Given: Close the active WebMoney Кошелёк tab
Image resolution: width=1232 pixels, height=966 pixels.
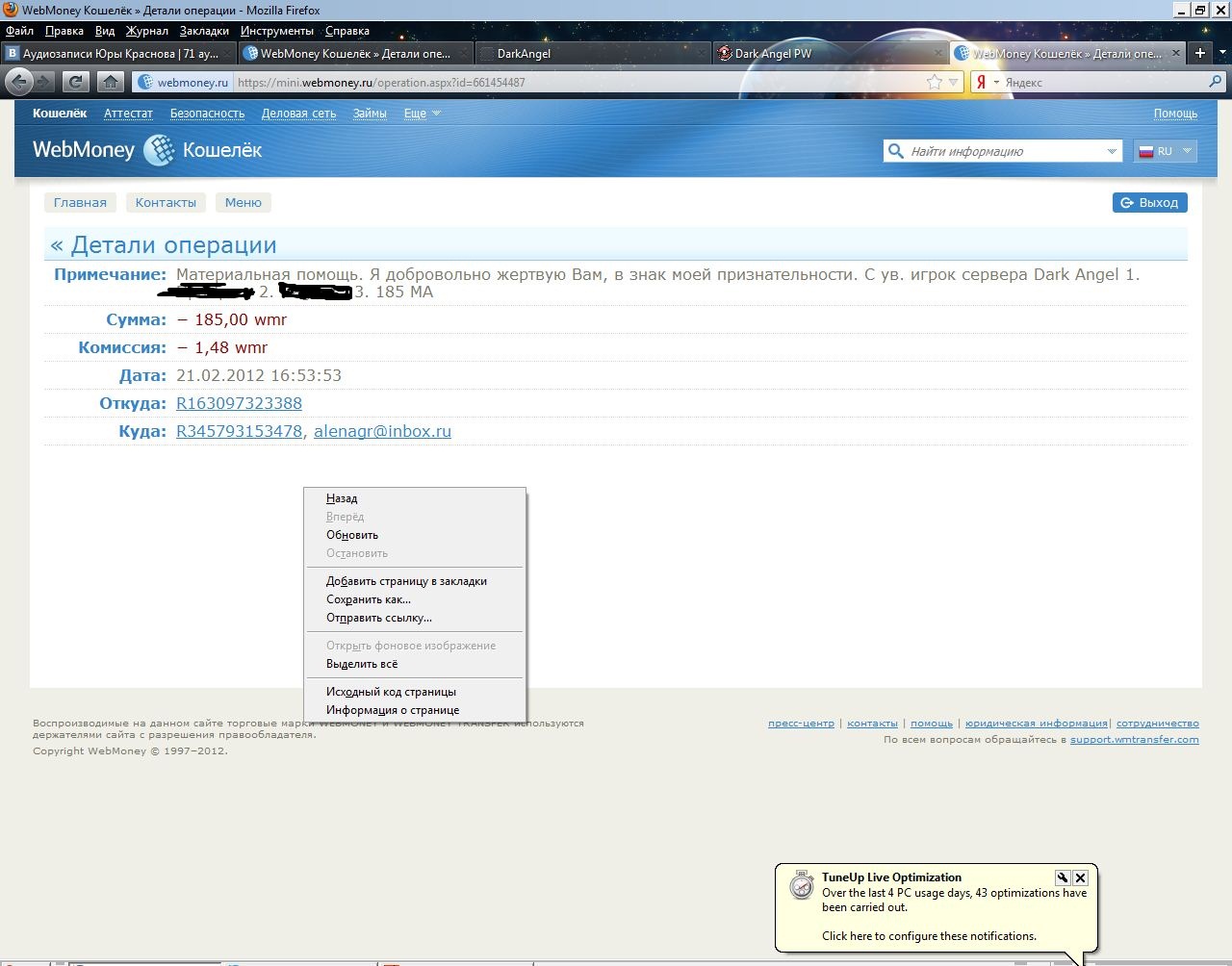Looking at the screenshot, I should coord(1175,54).
